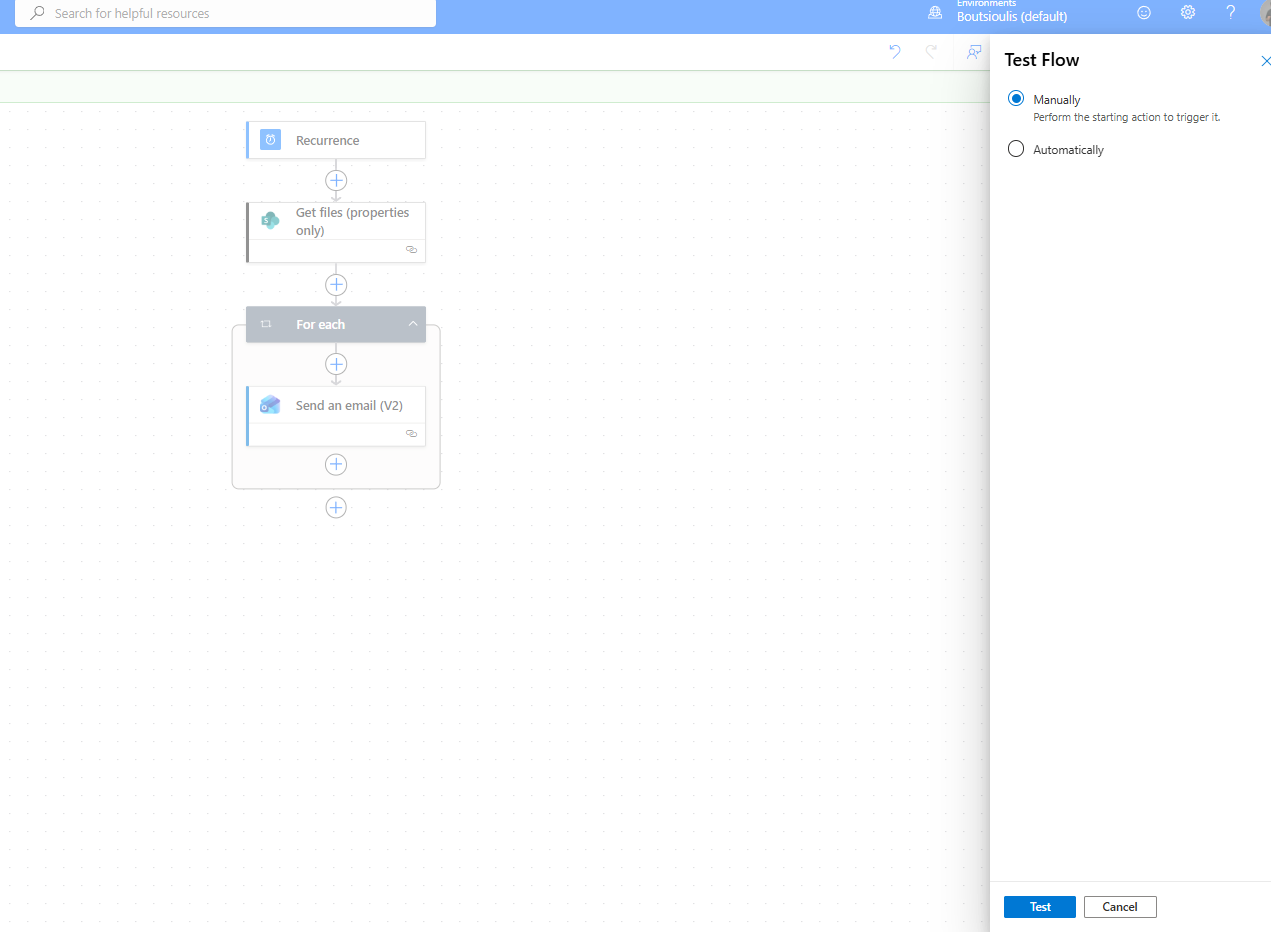This screenshot has height=932, width=1271.
Task: Click the undo arrow in toolbar
Action: click(x=895, y=52)
